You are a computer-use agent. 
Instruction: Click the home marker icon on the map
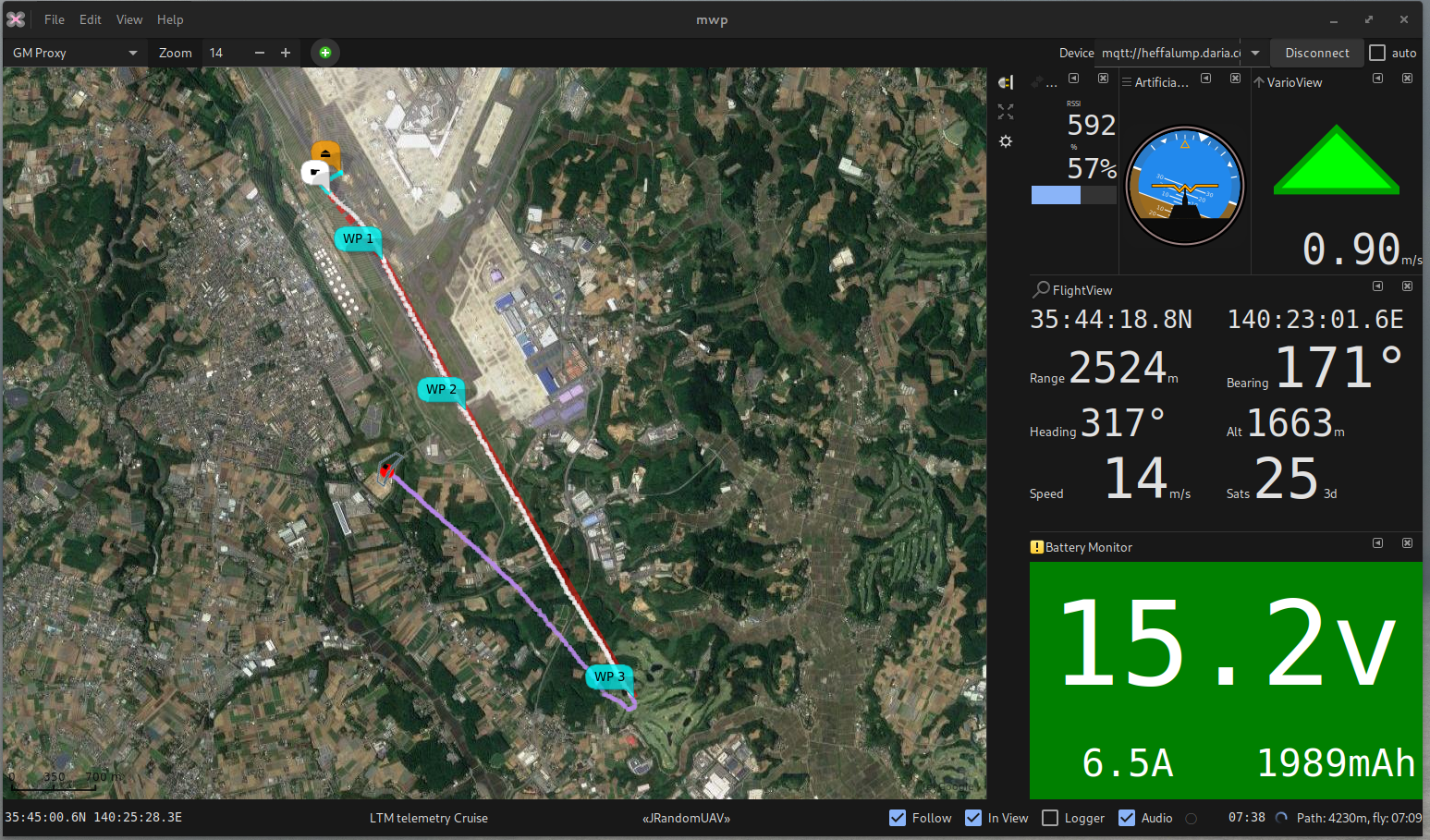pyautogui.click(x=325, y=153)
